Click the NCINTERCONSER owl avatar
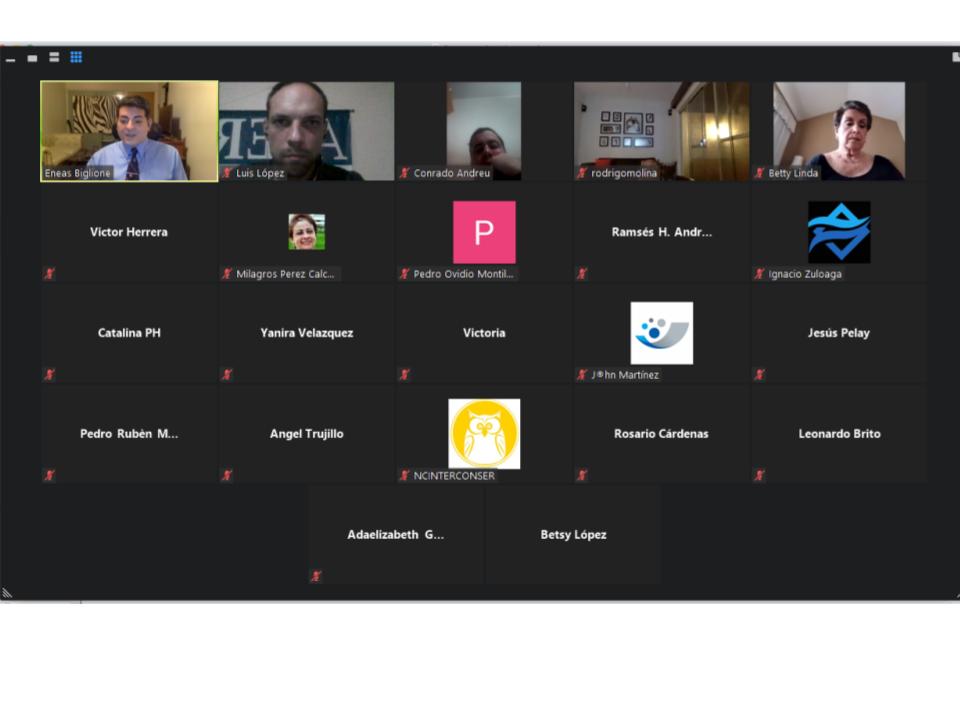The image size is (960, 720). (484, 433)
